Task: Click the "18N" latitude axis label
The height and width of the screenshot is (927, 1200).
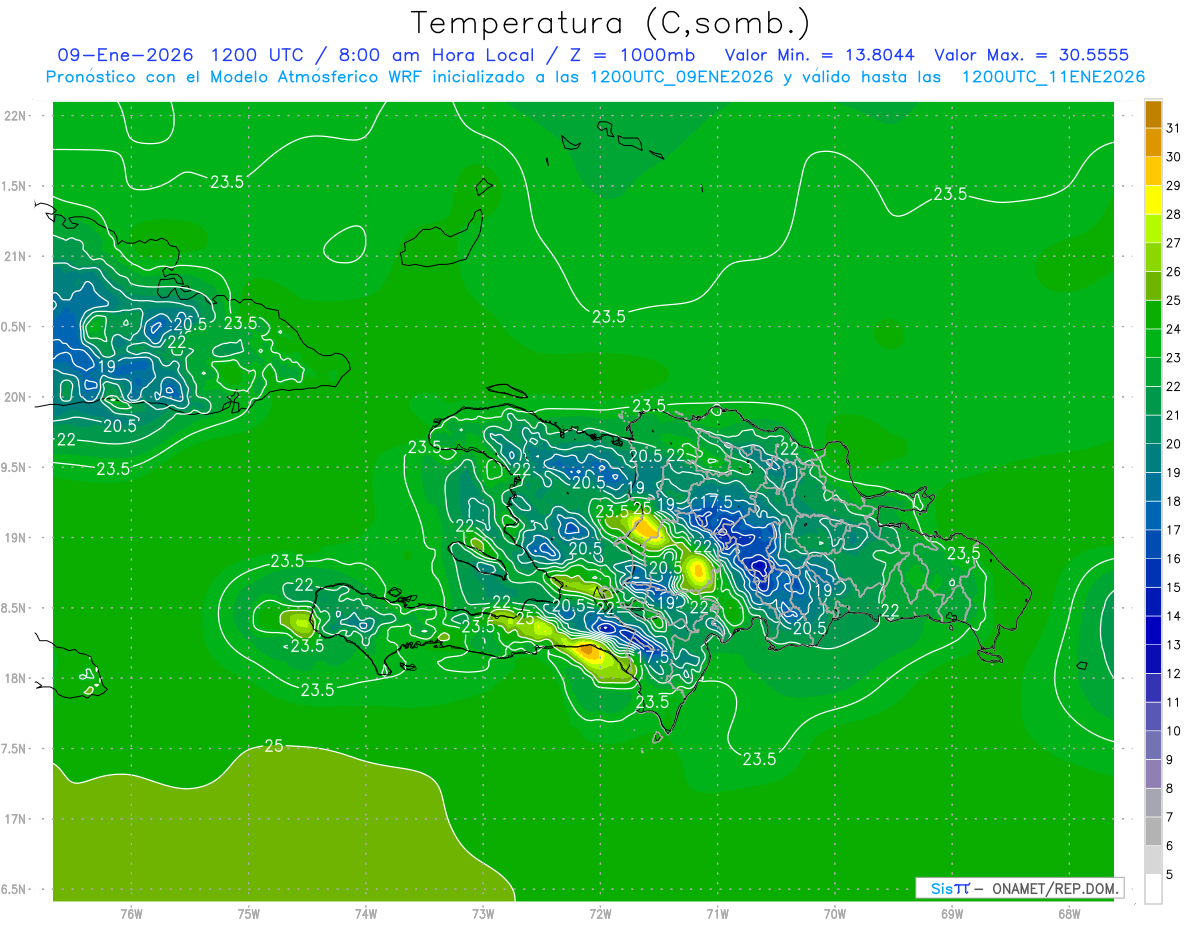Action: pyautogui.click(x=15, y=678)
